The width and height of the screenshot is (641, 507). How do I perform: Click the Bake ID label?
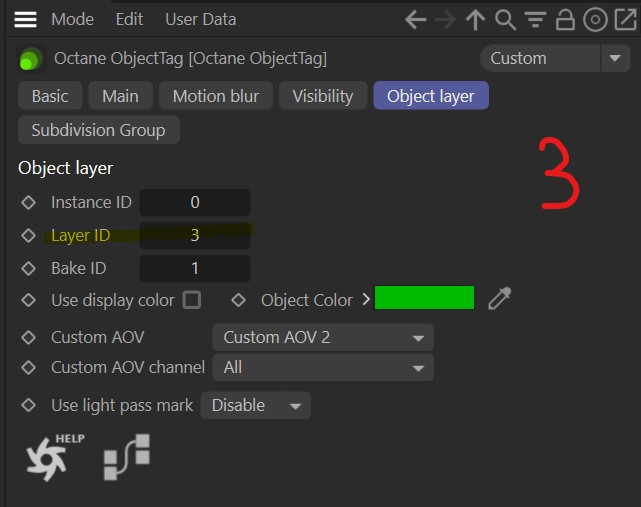click(x=78, y=269)
